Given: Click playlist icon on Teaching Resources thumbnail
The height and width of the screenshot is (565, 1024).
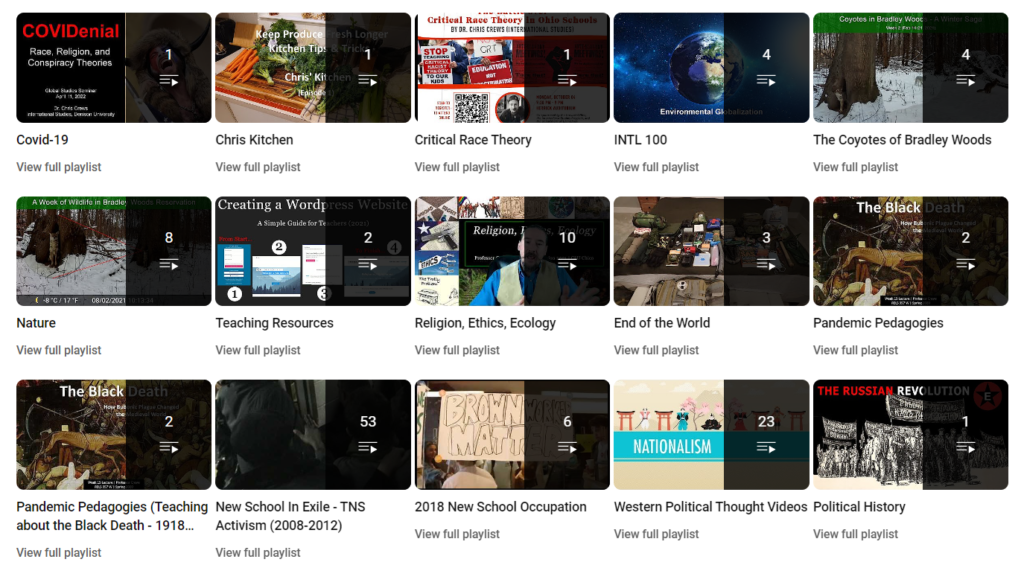Looking at the screenshot, I should (x=368, y=265).
